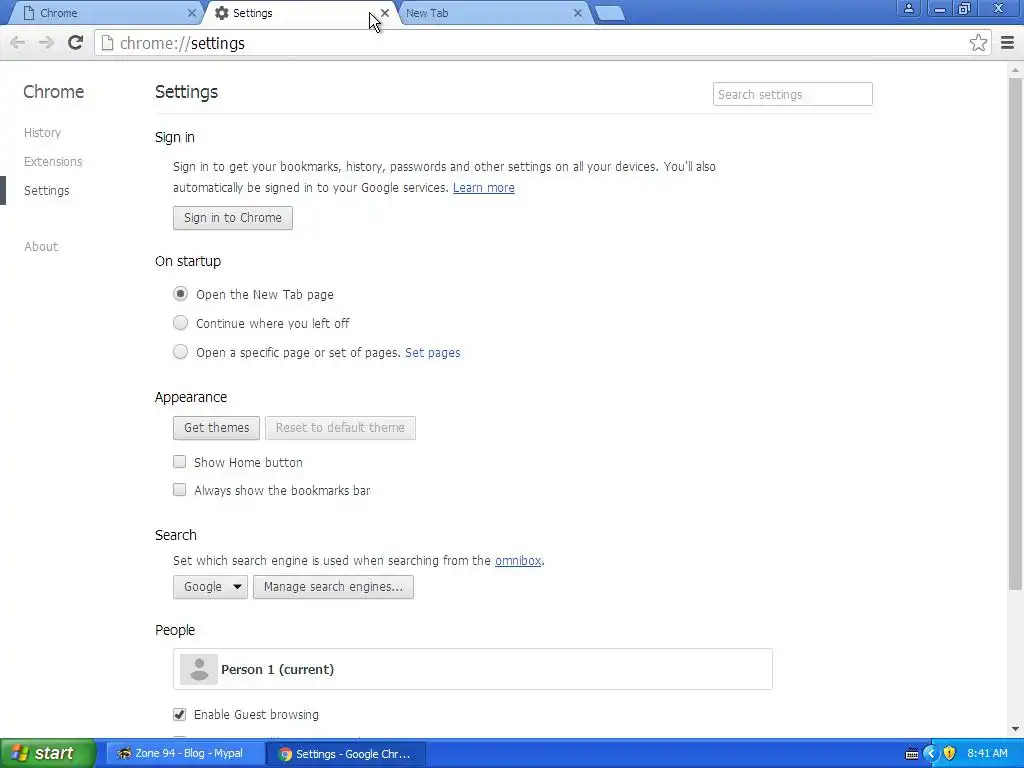Viewport: 1024px width, 768px height.
Task: Click the scrollbar up arrow
Action: point(1015,69)
